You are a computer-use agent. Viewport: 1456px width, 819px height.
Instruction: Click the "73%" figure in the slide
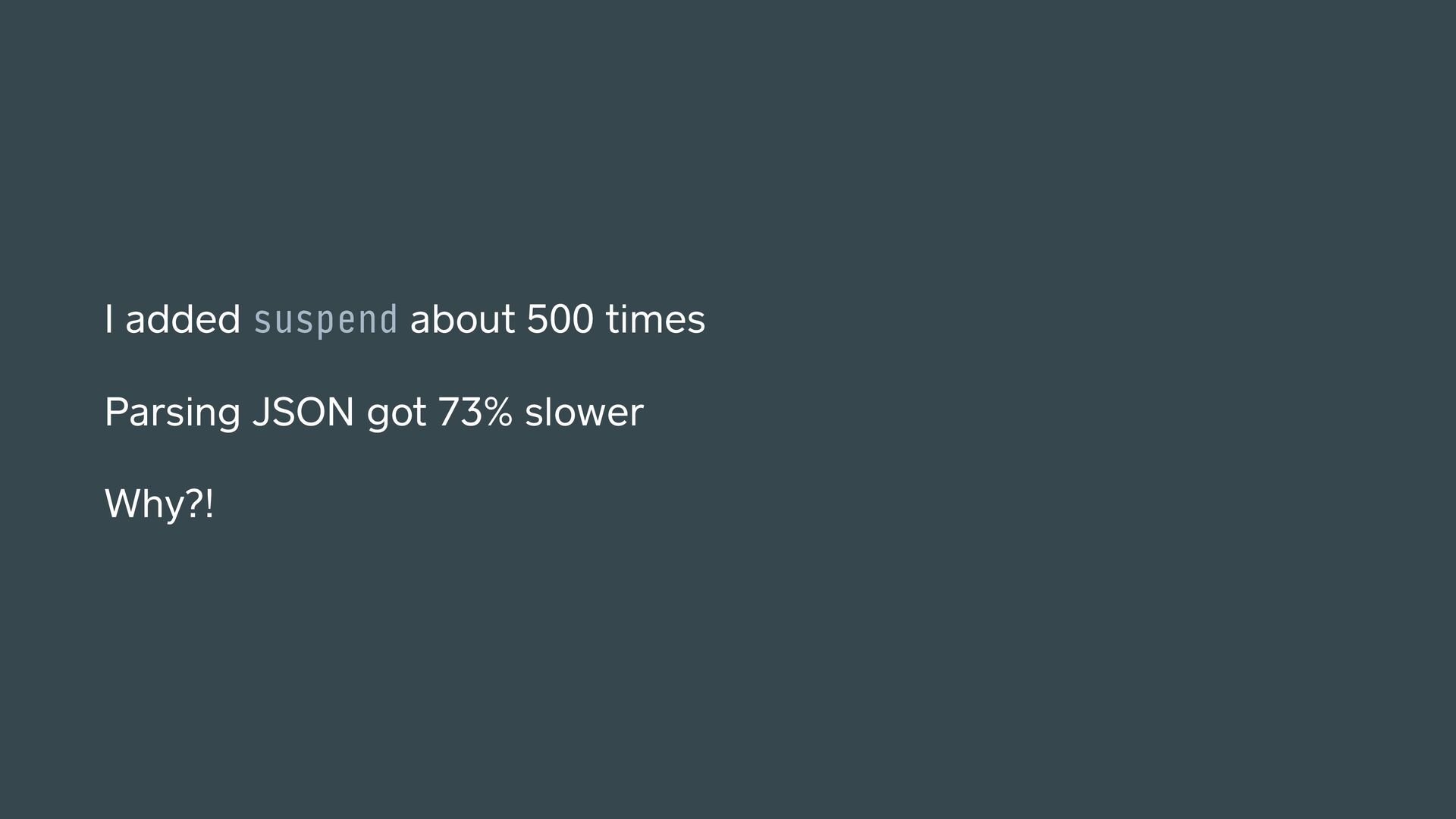475,413
